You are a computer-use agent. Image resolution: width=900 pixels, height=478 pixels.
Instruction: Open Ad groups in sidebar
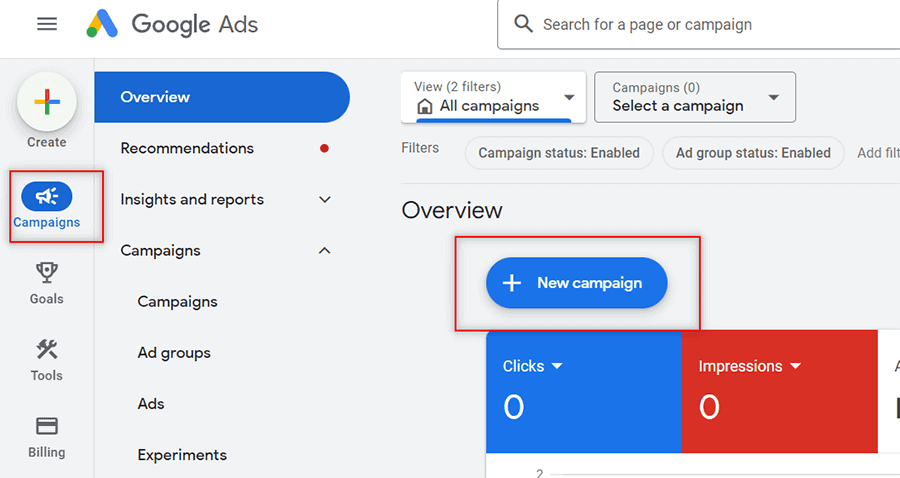click(x=174, y=353)
